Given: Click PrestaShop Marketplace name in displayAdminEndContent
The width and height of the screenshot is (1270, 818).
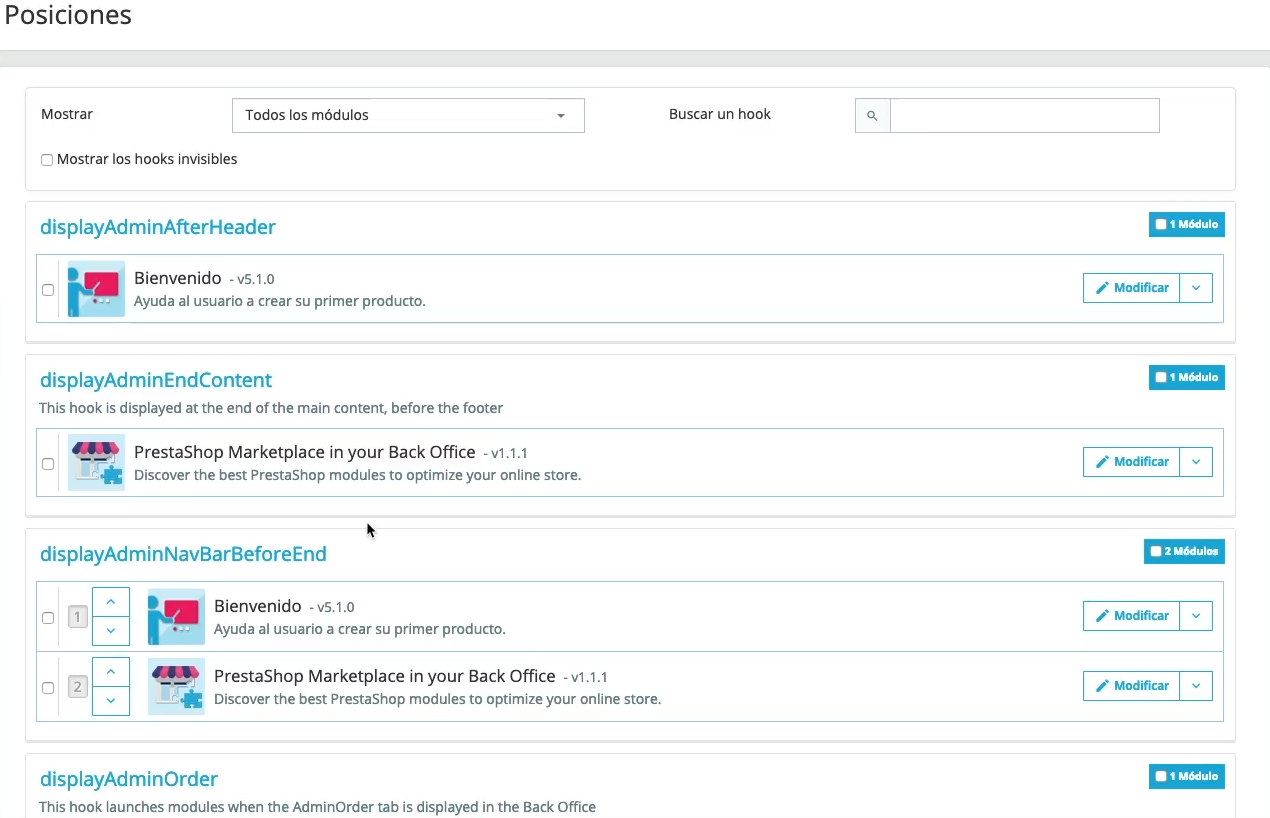Looking at the screenshot, I should click(x=304, y=452).
